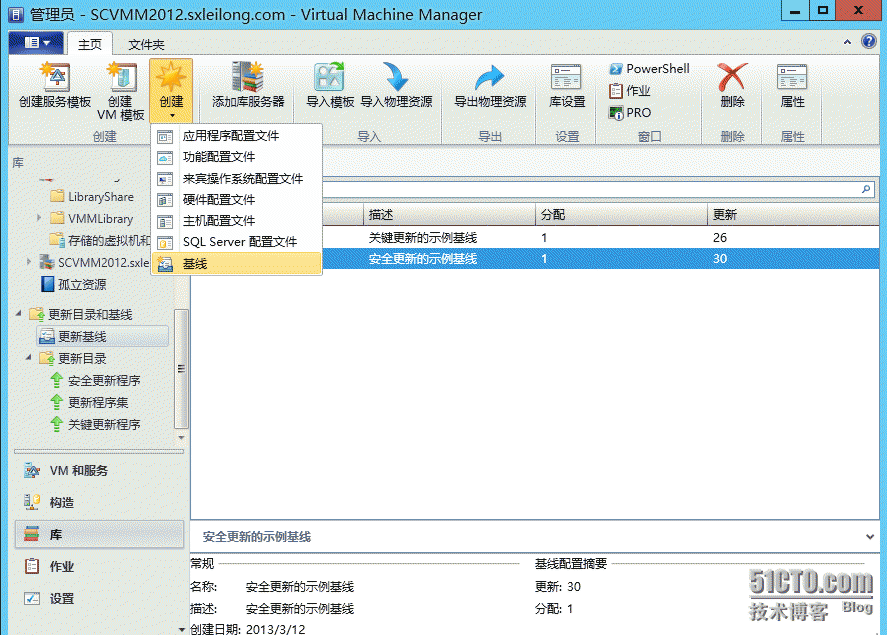
Task: Open the VM 和服务 workspace
Action: tap(99, 470)
